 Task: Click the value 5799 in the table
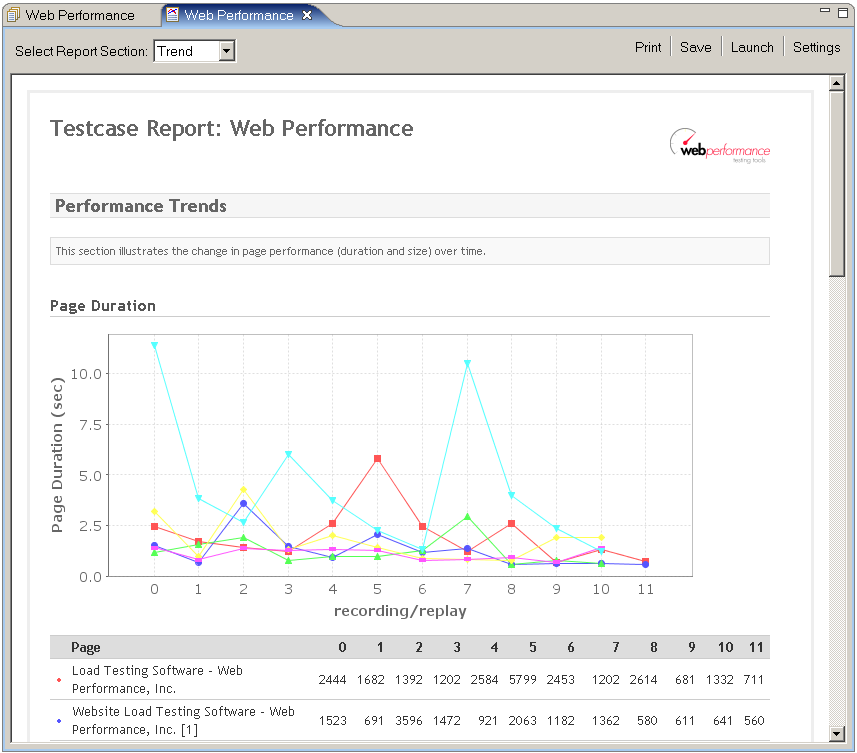(x=523, y=680)
